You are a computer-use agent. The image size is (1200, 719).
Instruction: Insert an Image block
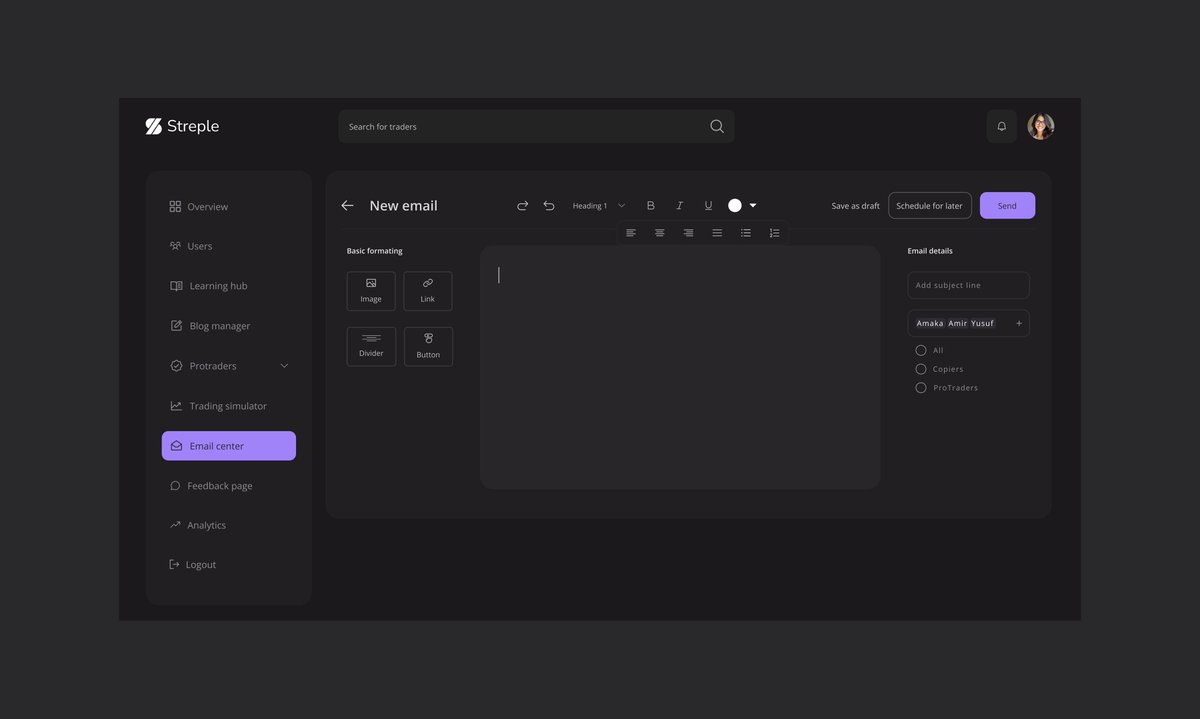tap(371, 291)
